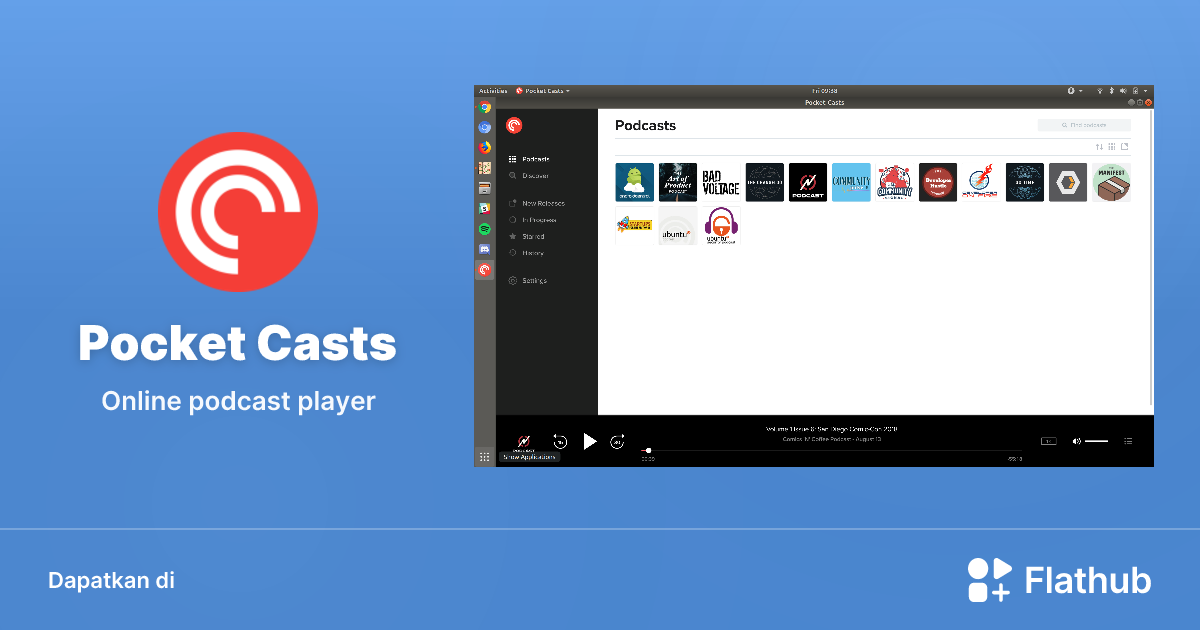Screen dimensions: 1200x630
Task: Open listening History
Action: [x=532, y=252]
